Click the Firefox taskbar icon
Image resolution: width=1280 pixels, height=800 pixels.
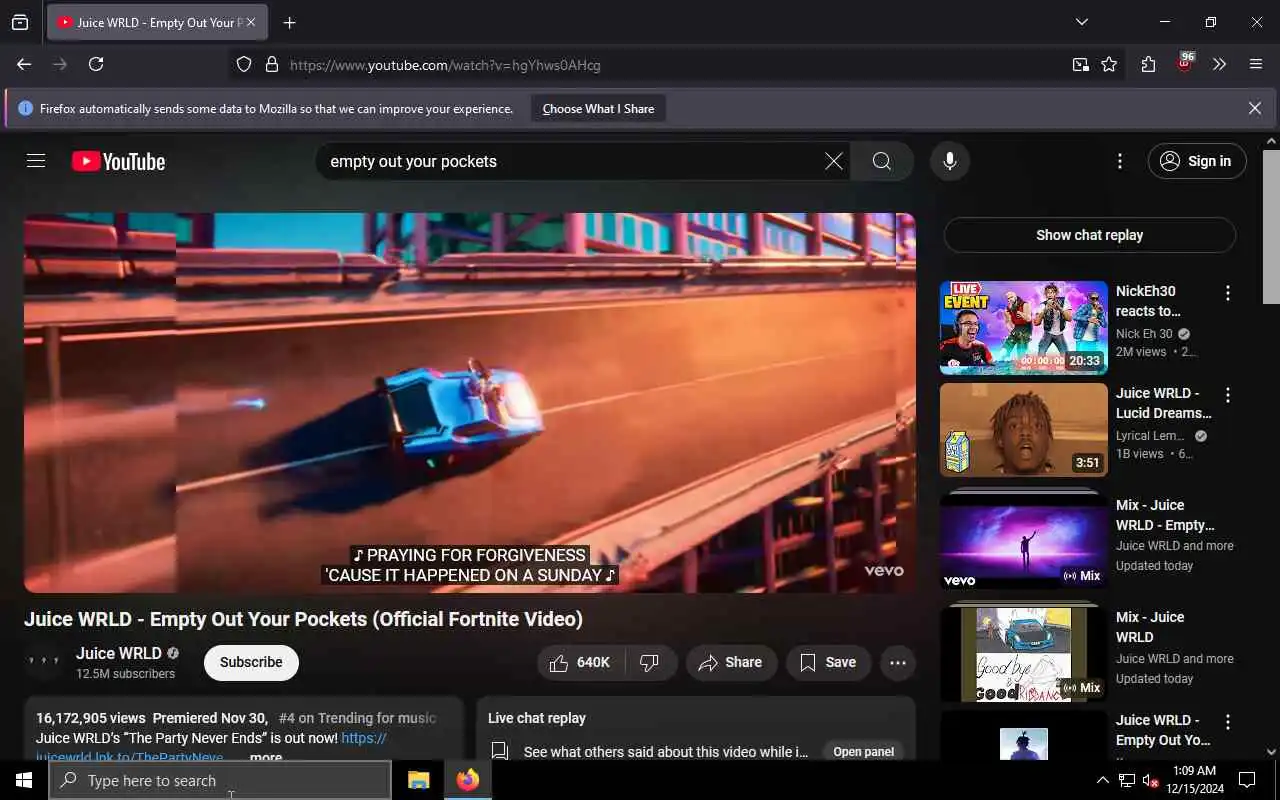(467, 780)
